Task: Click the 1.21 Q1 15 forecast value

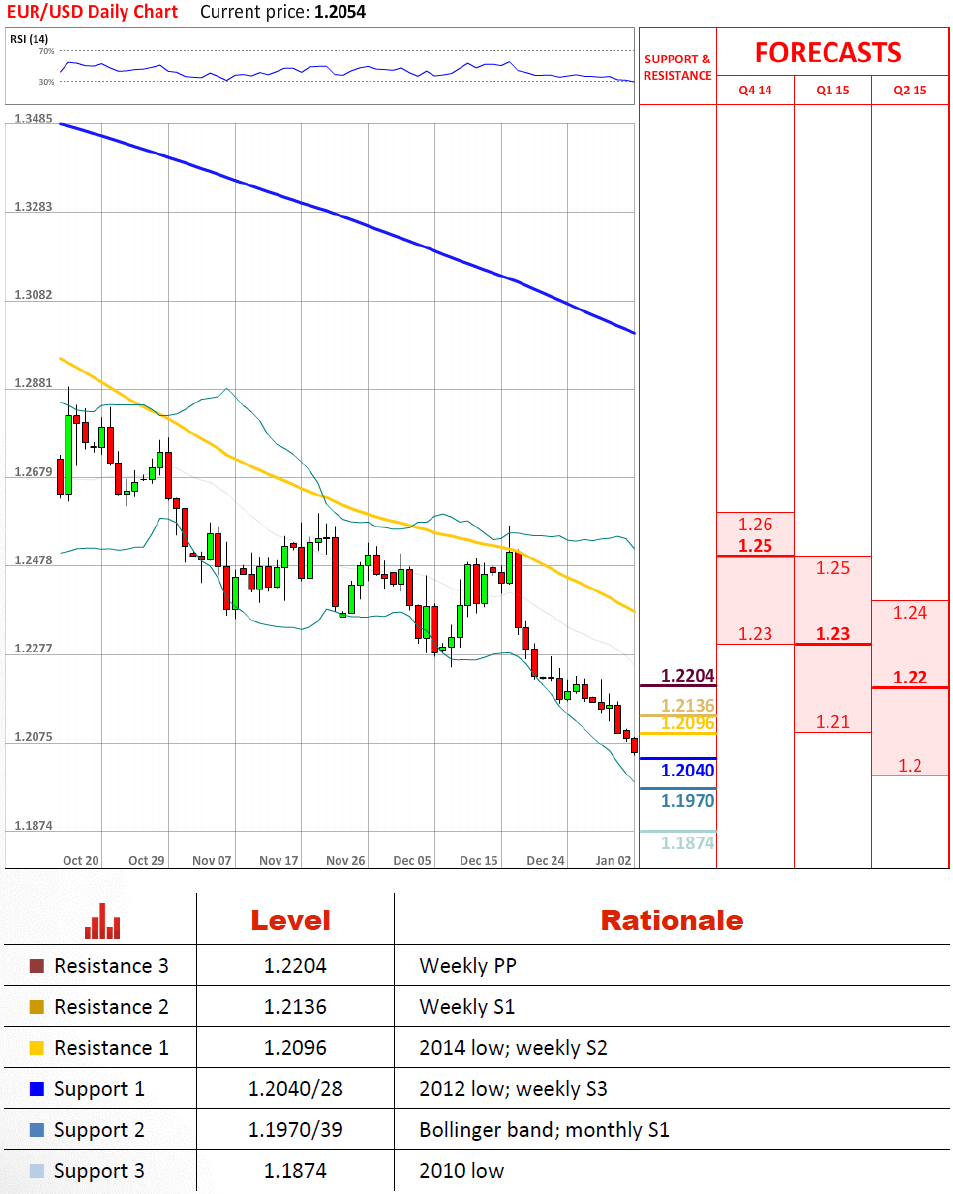Action: tap(833, 721)
